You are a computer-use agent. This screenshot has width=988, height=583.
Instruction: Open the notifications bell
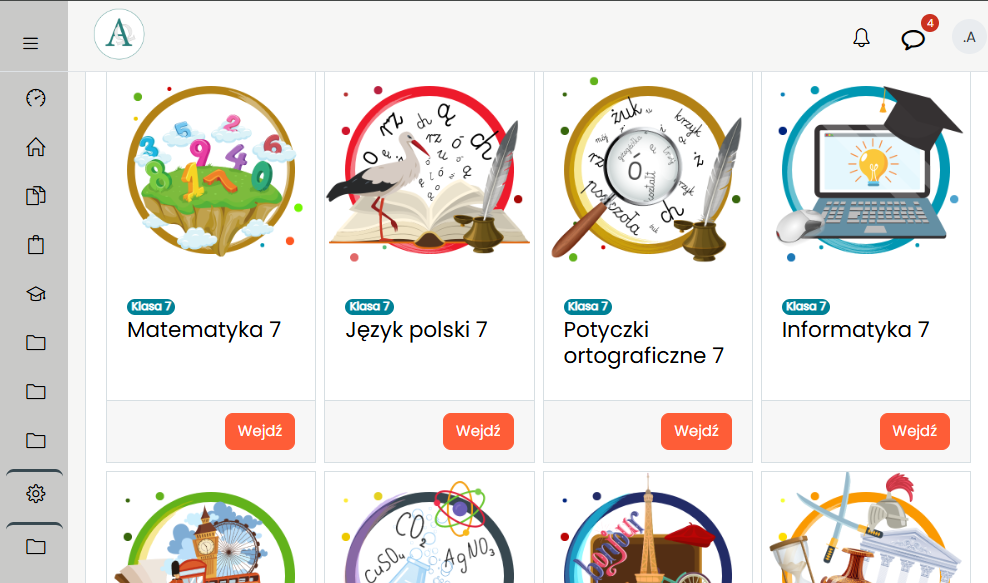861,38
